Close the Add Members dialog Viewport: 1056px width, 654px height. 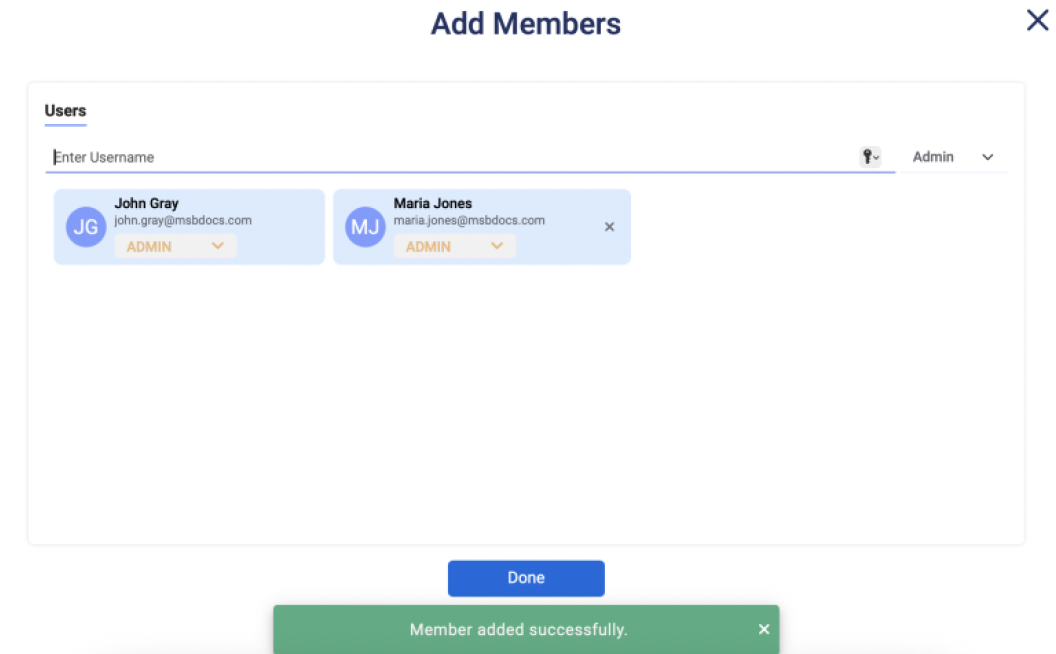pos(1037,20)
